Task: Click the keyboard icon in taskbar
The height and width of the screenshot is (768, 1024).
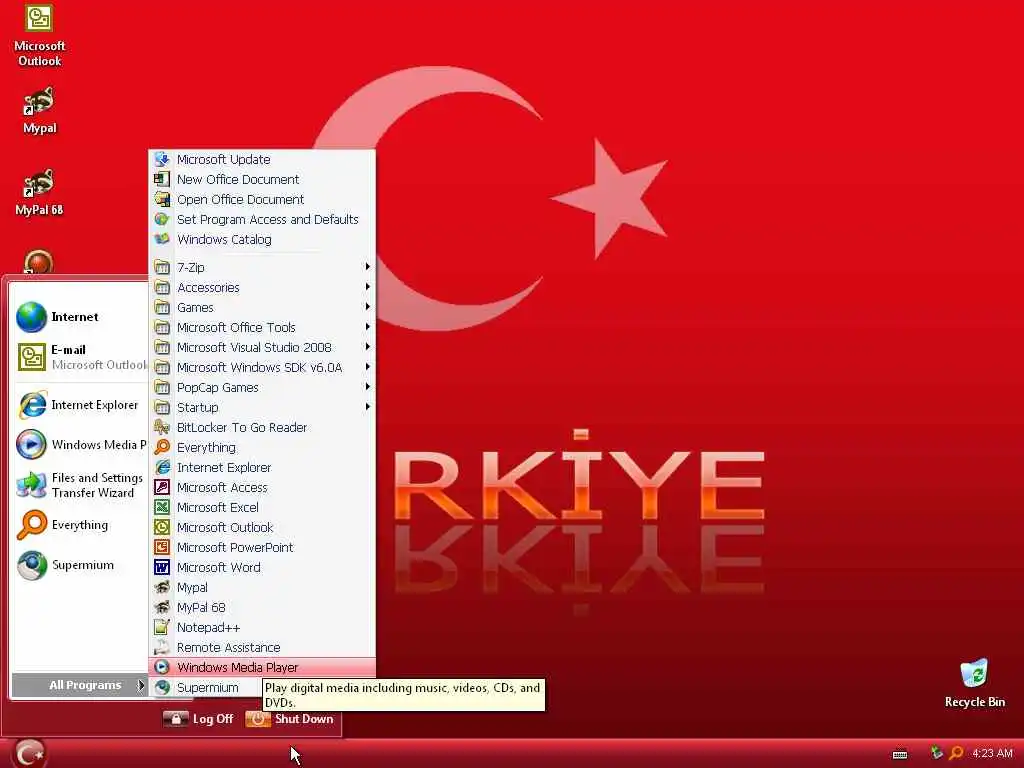Action: point(900,754)
